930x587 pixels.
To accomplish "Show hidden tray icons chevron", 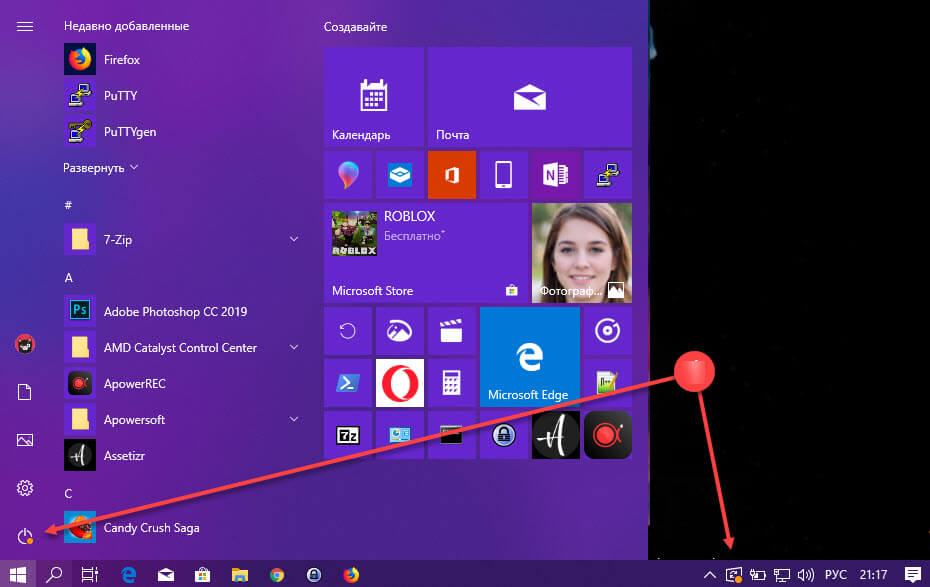I will [x=709, y=574].
